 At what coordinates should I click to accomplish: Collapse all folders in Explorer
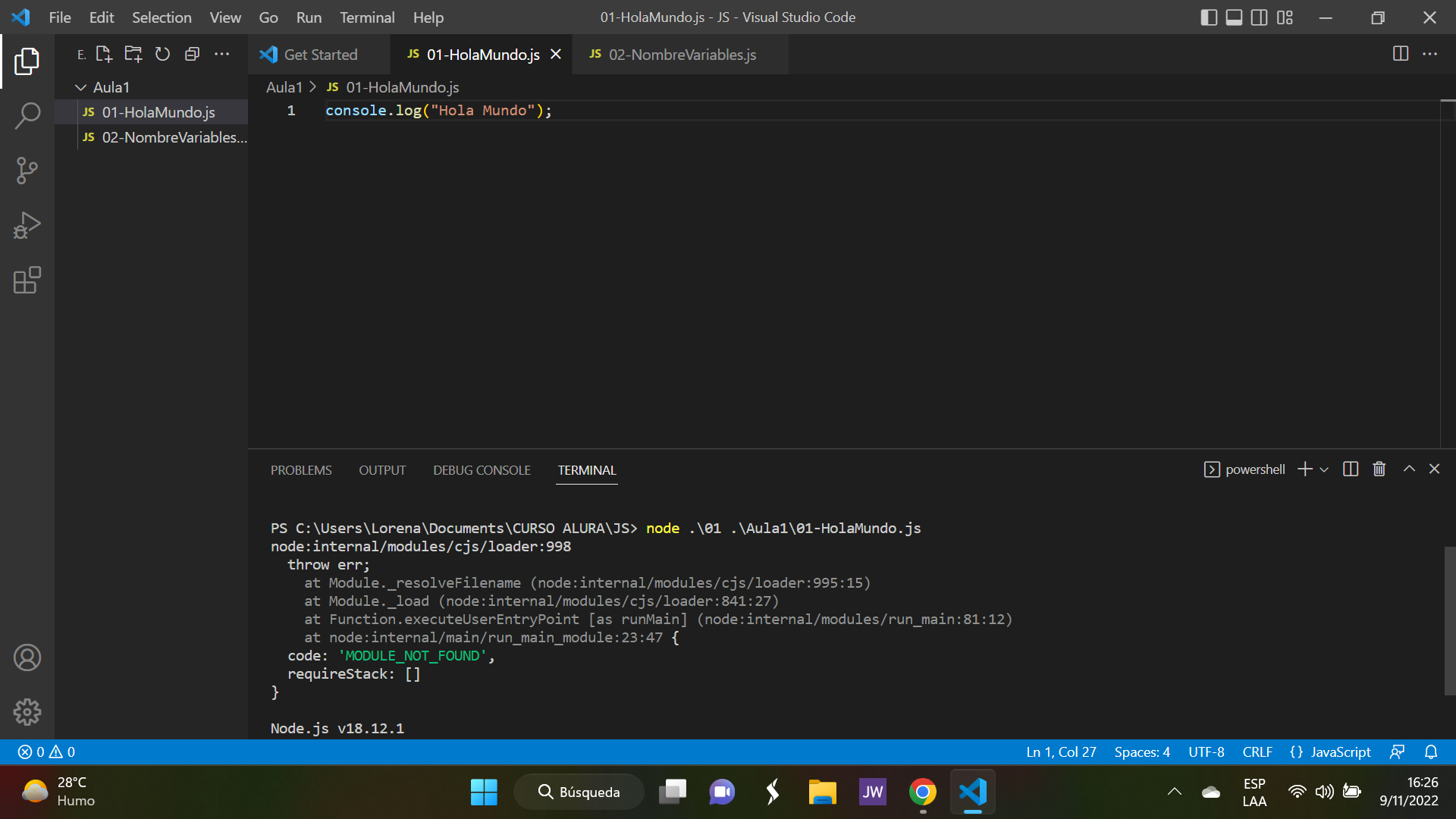pyautogui.click(x=192, y=54)
